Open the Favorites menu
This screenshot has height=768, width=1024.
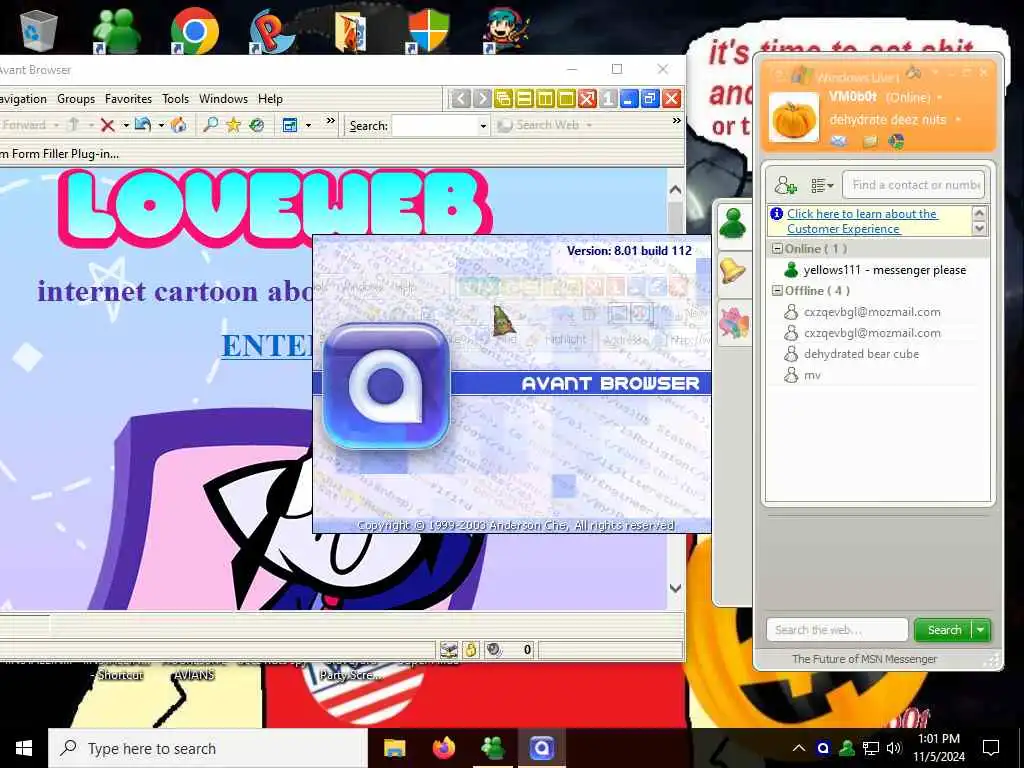(128, 99)
